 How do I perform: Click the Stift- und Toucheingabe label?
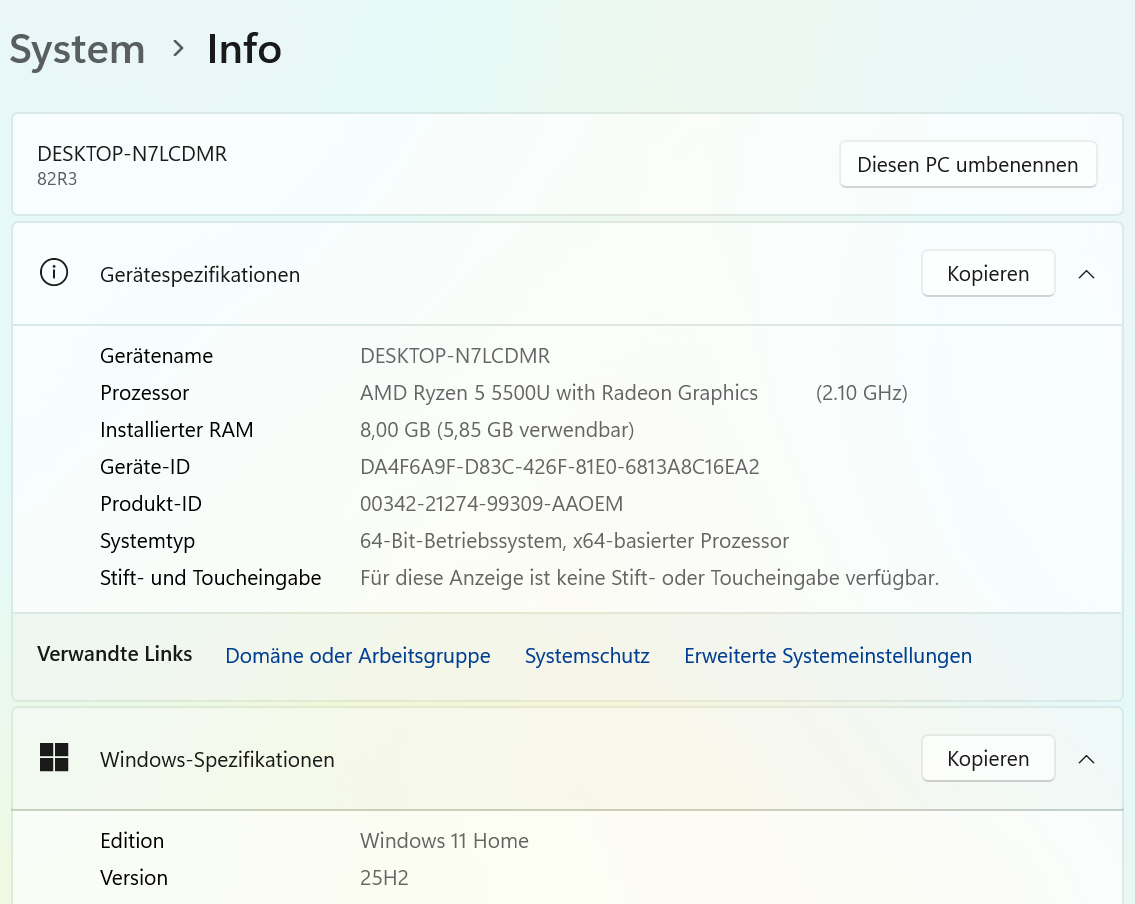tap(211, 578)
